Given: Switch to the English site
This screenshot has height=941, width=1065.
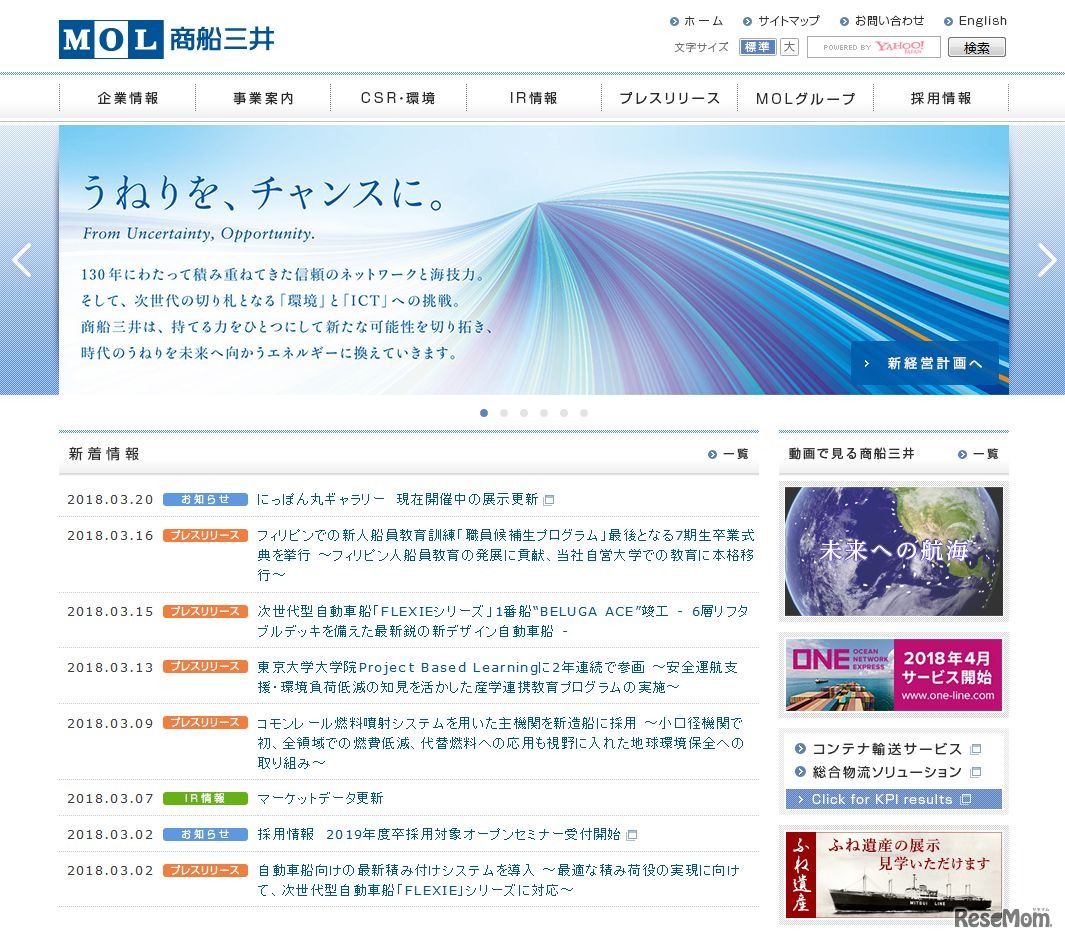Looking at the screenshot, I should [x=975, y=21].
